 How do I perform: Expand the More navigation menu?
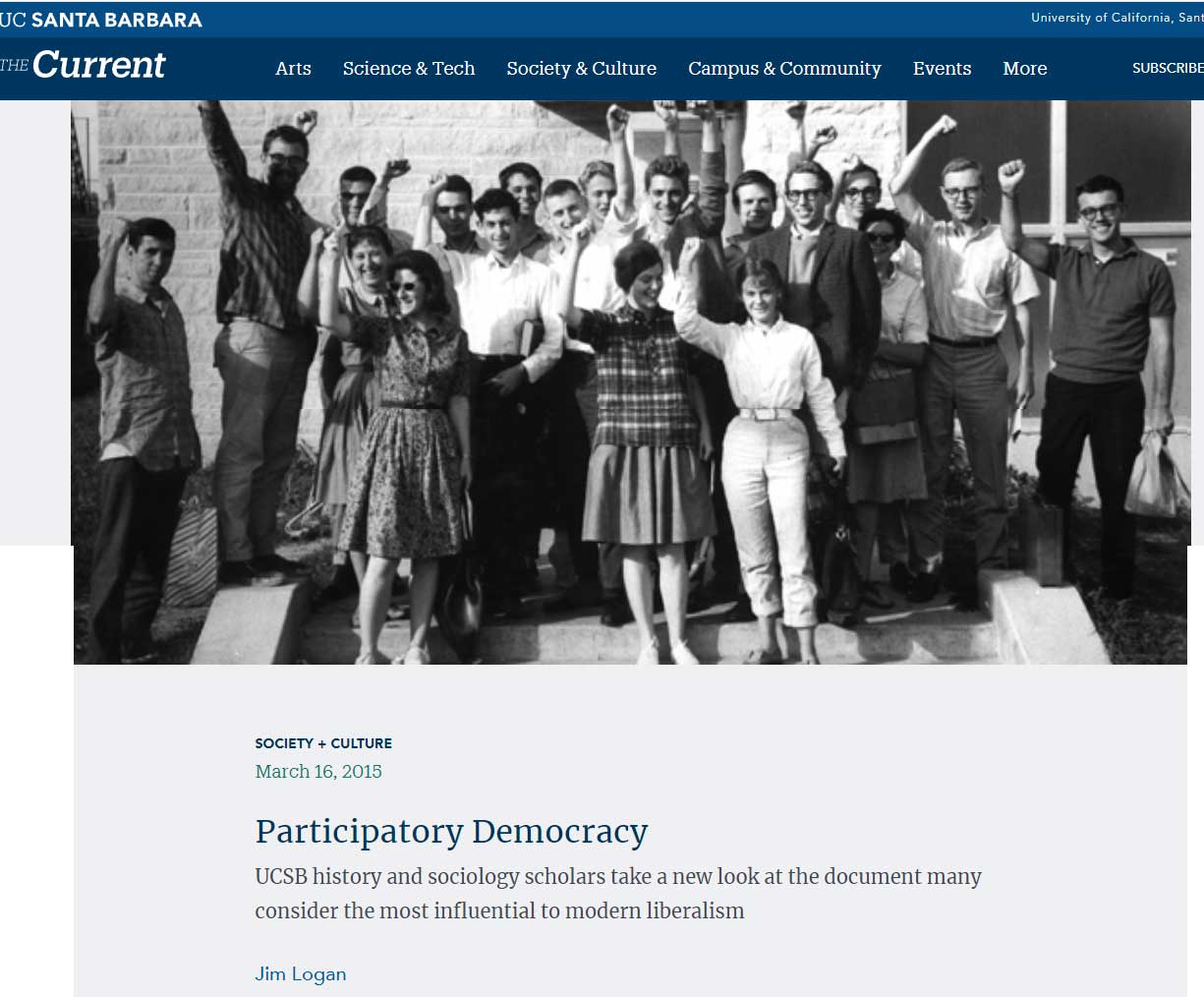[1025, 69]
